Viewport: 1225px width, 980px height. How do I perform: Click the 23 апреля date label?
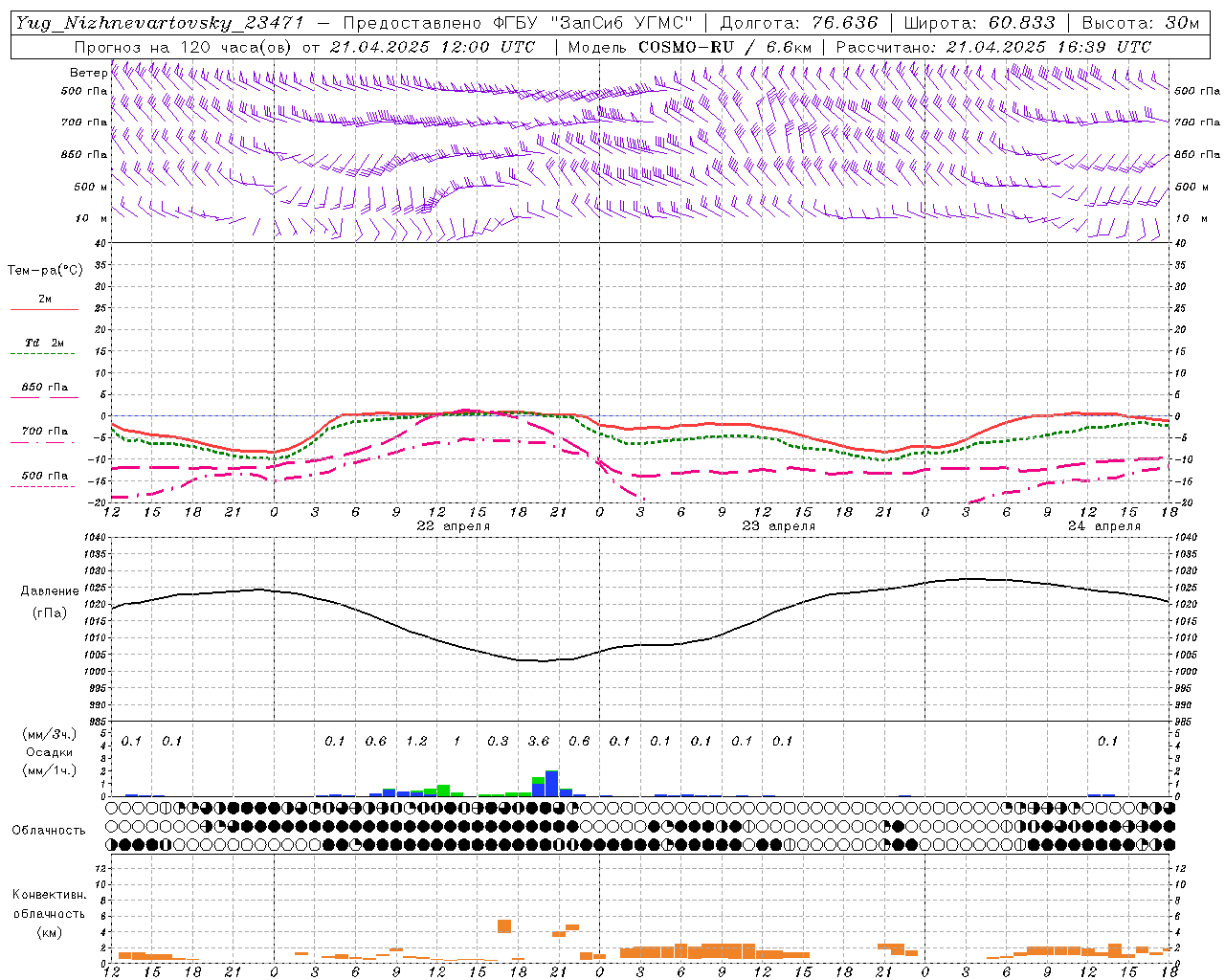pos(778,526)
